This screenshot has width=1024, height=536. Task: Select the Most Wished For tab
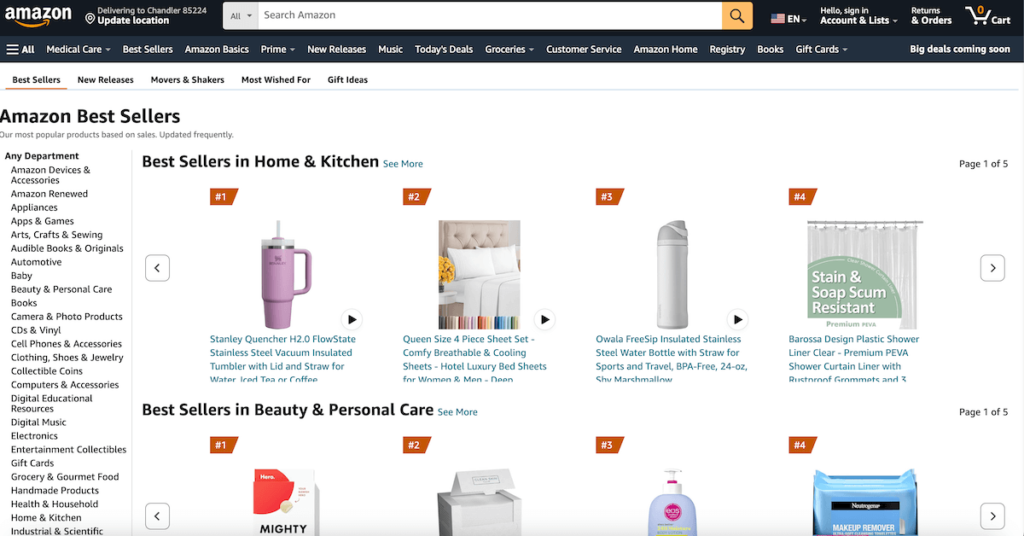(276, 80)
